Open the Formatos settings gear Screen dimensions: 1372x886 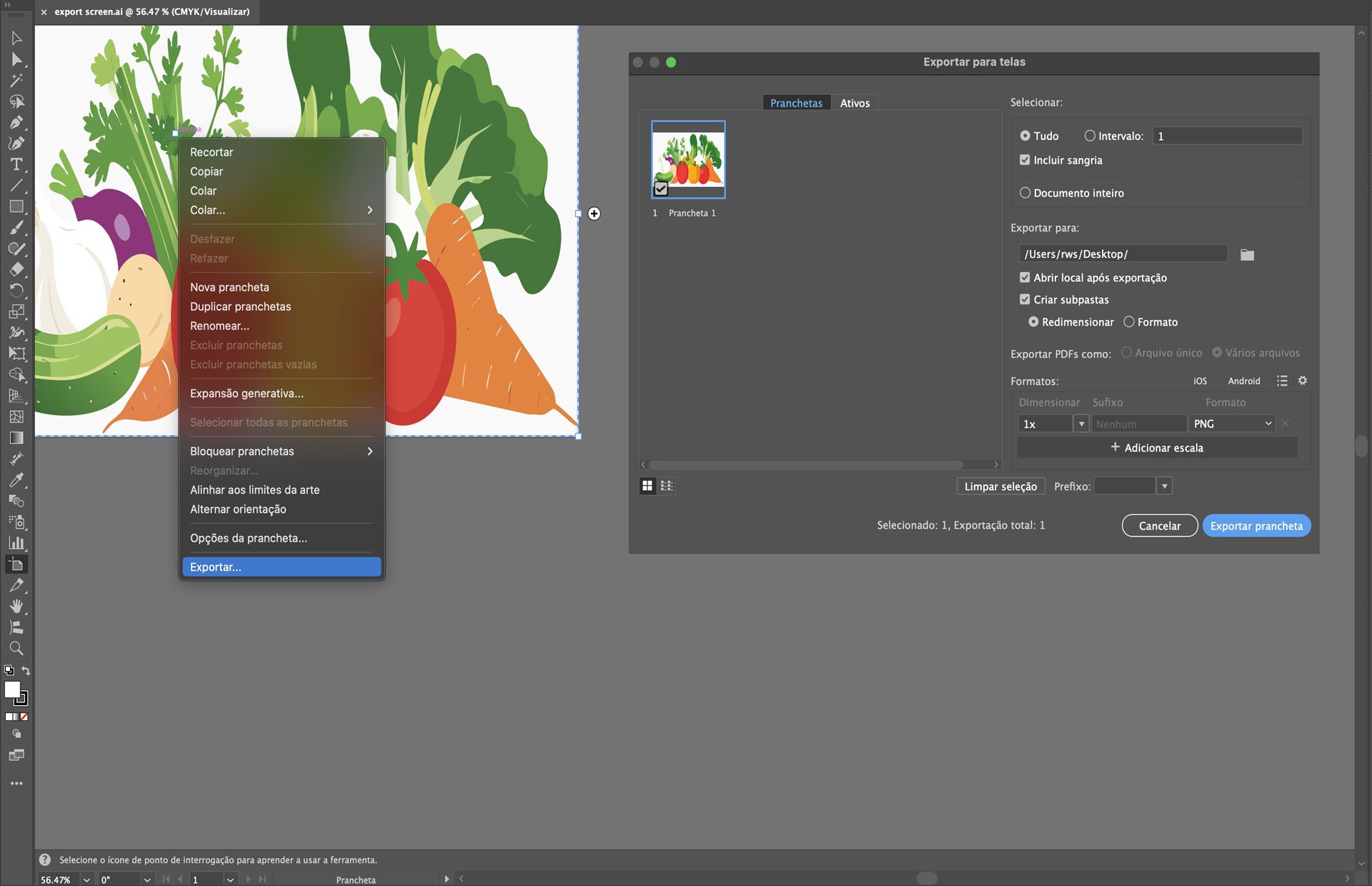click(x=1302, y=381)
